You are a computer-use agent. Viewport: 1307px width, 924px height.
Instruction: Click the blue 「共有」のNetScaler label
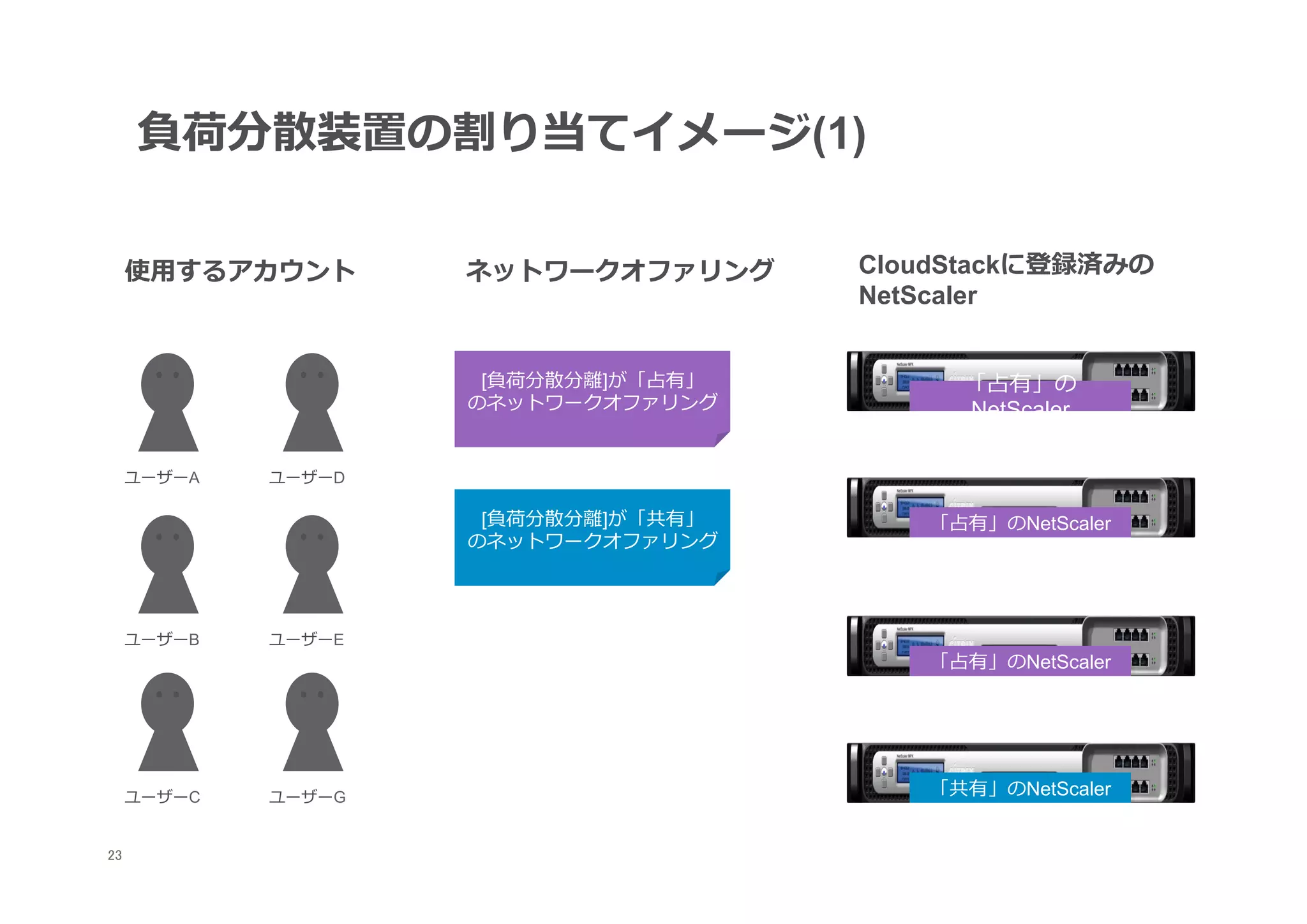coord(1020,789)
